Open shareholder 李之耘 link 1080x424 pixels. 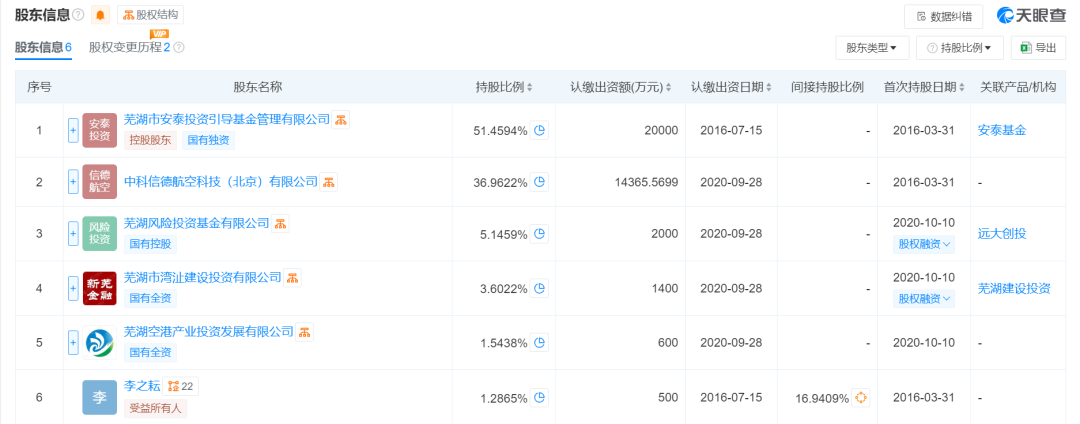(x=141, y=387)
